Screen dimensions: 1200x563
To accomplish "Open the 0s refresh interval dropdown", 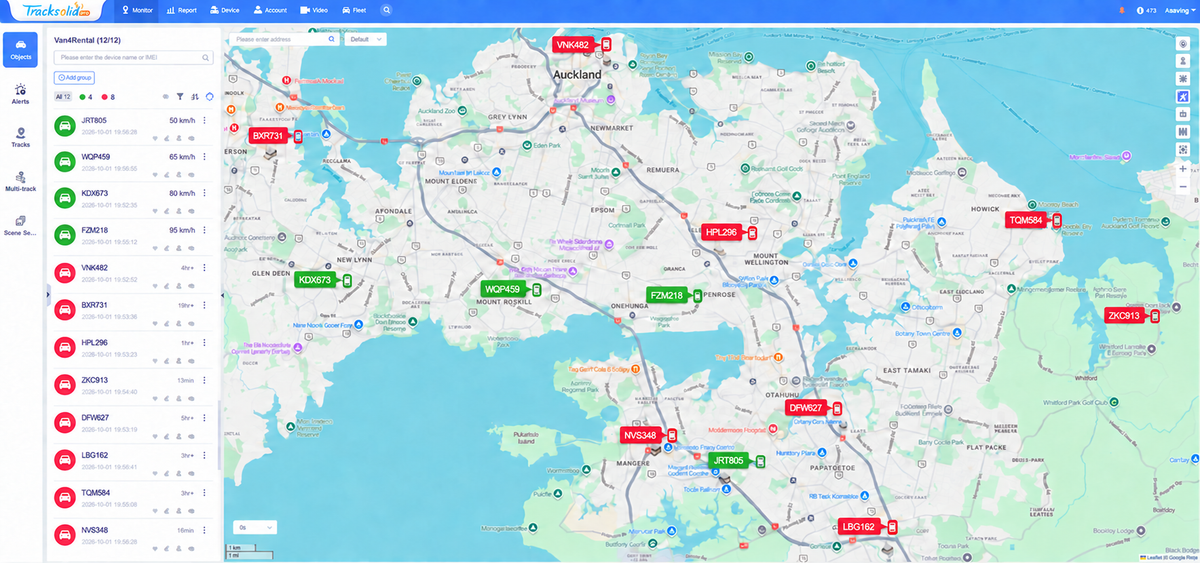I will click(254, 527).
